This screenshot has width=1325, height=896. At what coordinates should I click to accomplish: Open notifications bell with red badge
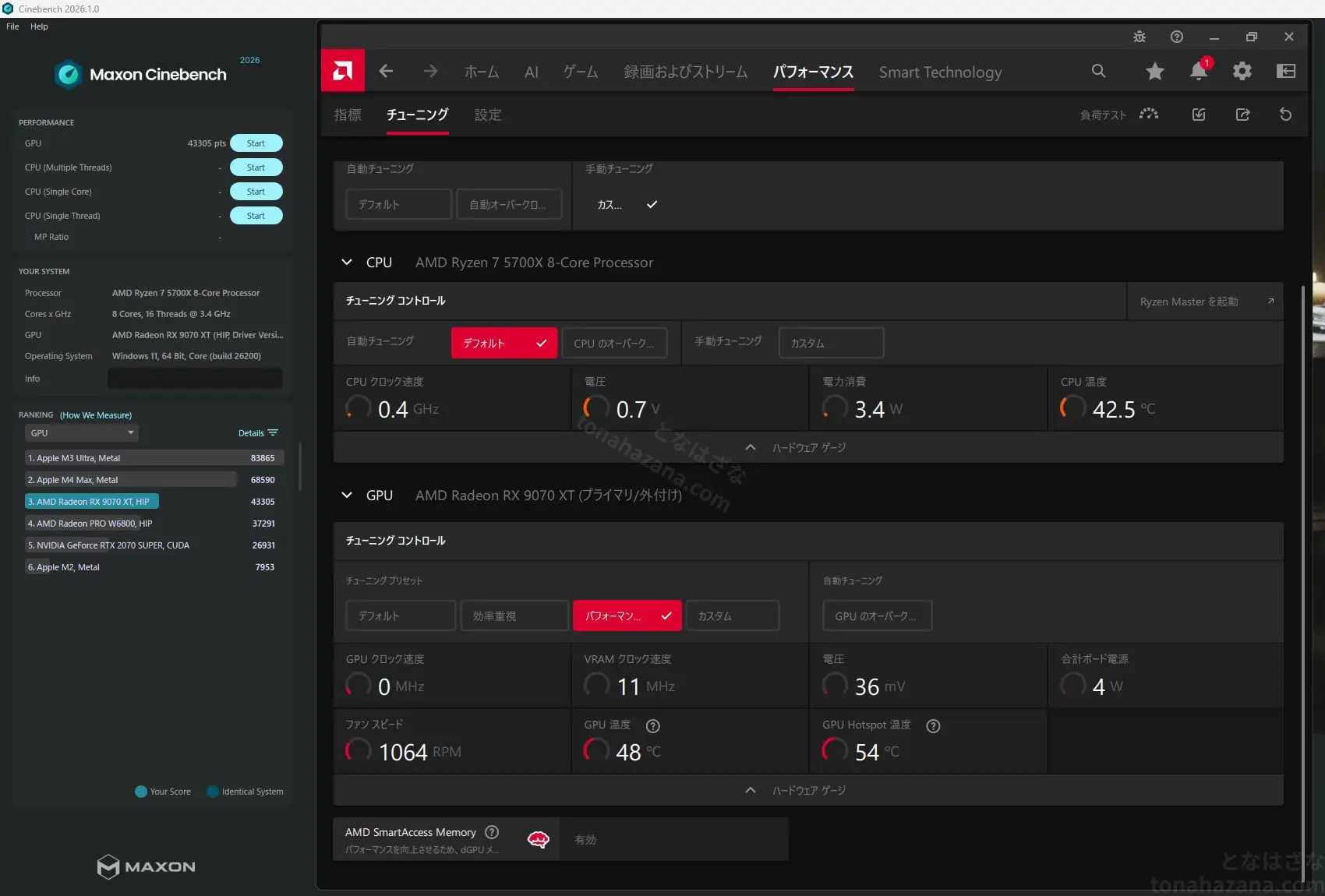pyautogui.click(x=1199, y=69)
